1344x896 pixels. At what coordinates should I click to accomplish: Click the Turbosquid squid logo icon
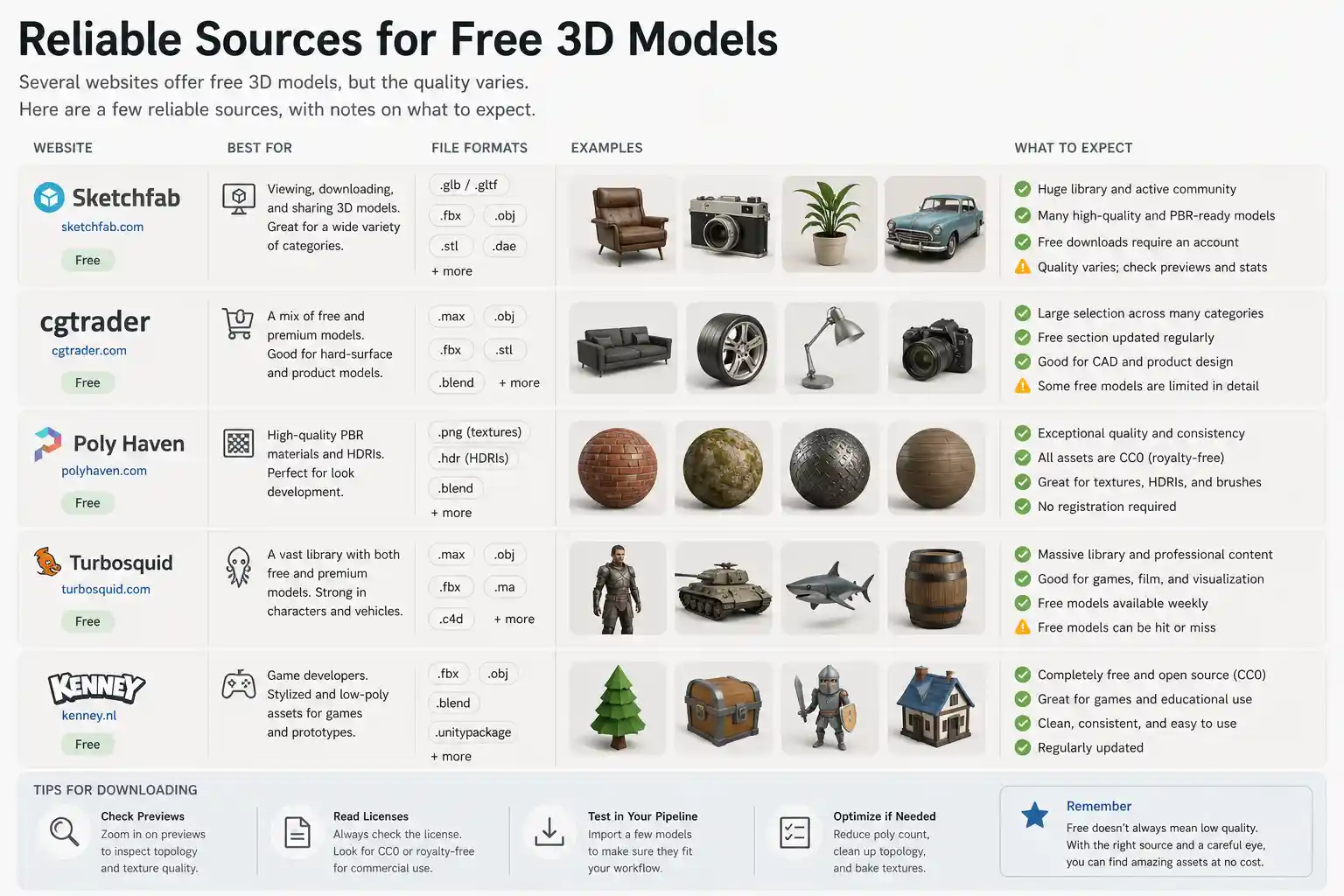47,562
